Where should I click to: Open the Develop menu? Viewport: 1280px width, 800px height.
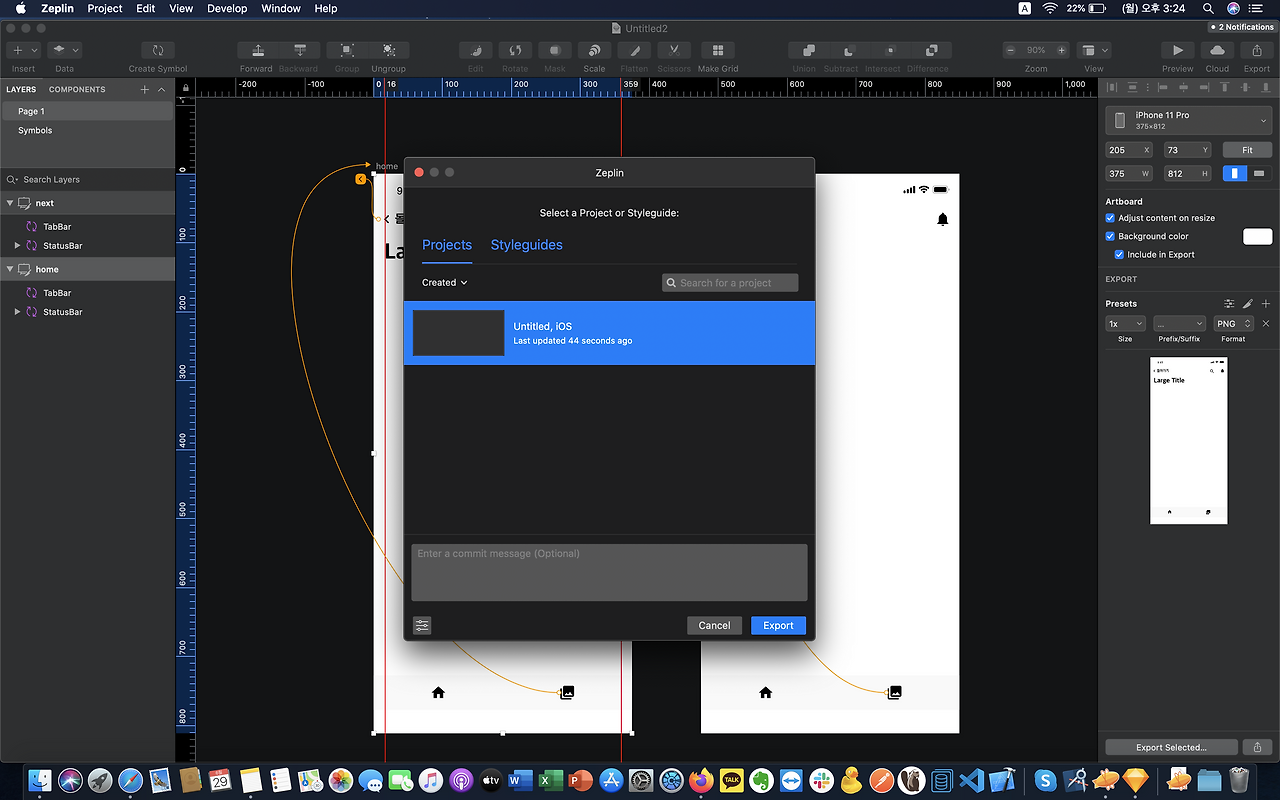tap(227, 8)
